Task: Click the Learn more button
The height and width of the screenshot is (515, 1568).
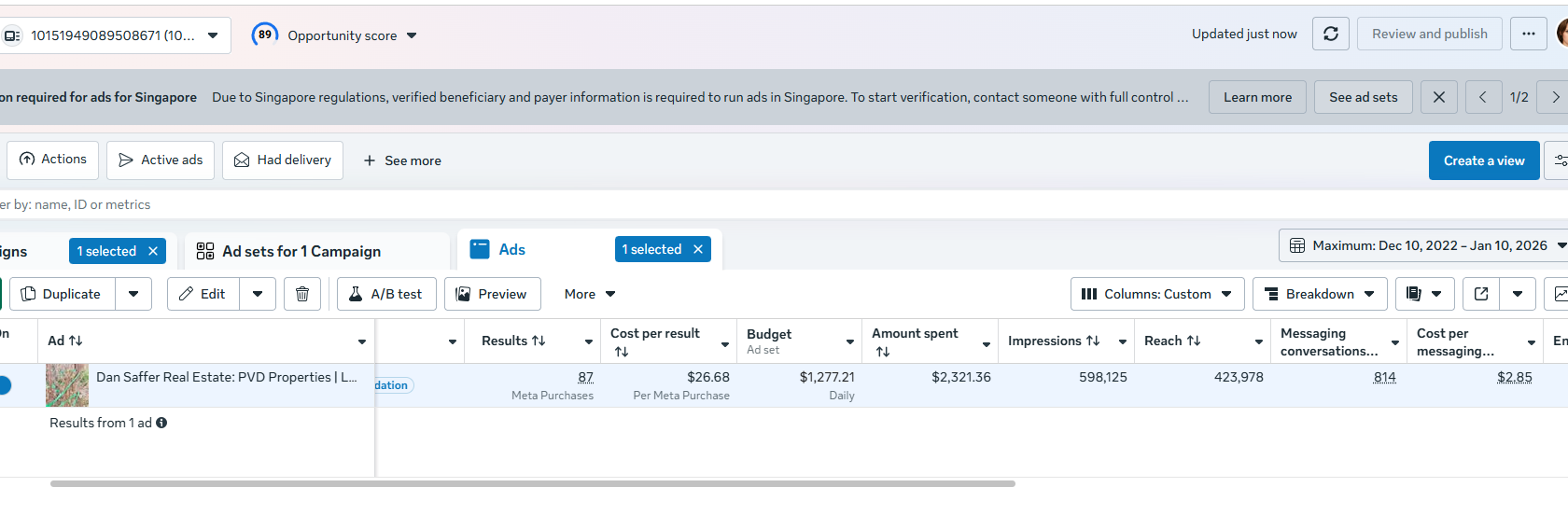Action: (1257, 97)
